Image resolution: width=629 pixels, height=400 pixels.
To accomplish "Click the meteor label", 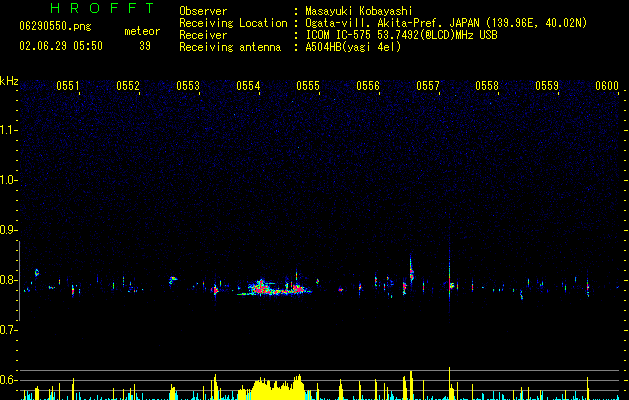I will coord(142,31).
